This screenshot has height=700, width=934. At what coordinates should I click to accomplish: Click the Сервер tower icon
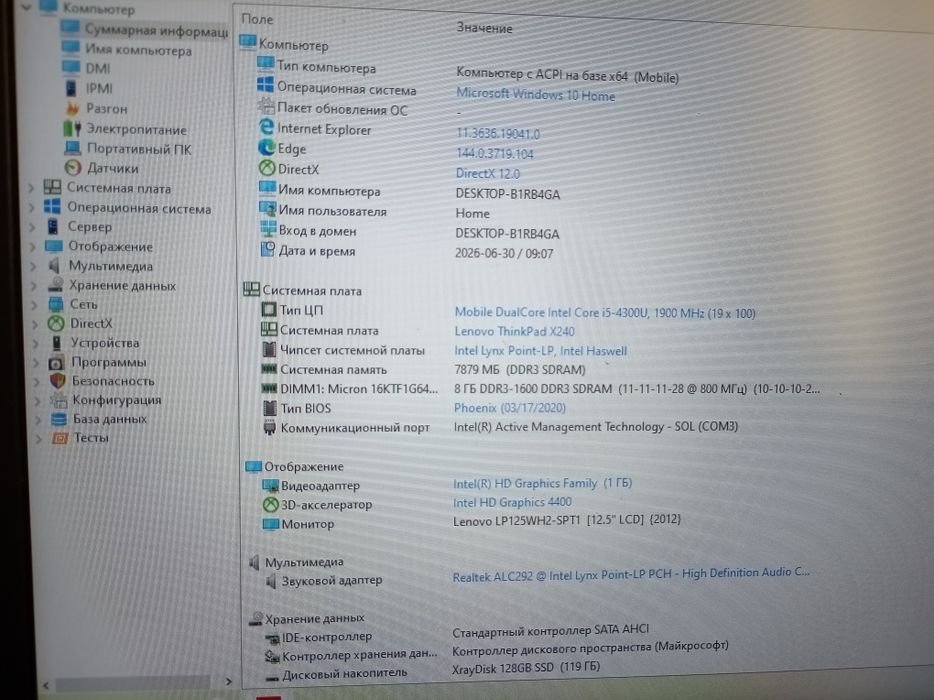(54, 226)
